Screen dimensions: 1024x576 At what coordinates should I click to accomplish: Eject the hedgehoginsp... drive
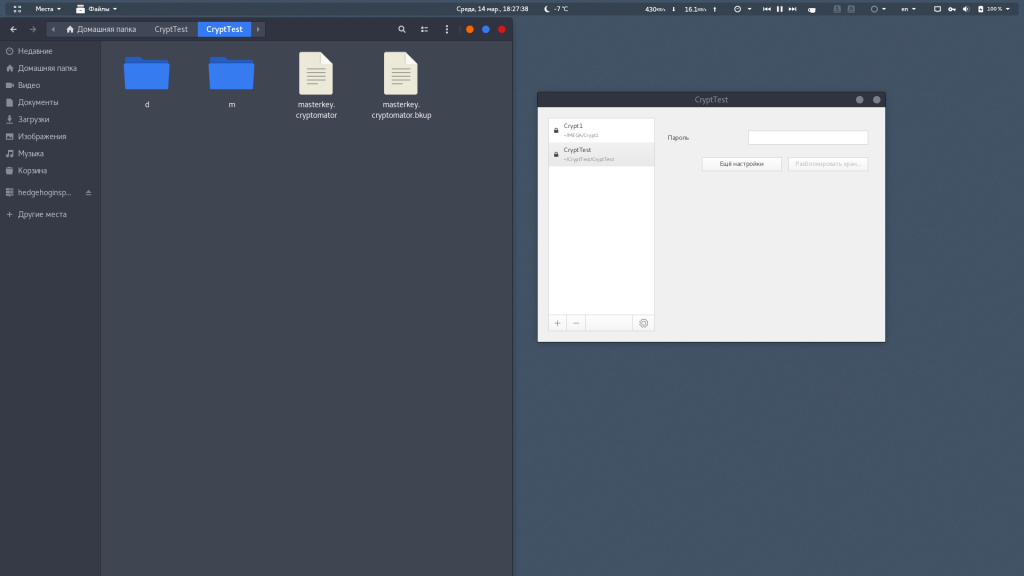pyautogui.click(x=88, y=192)
